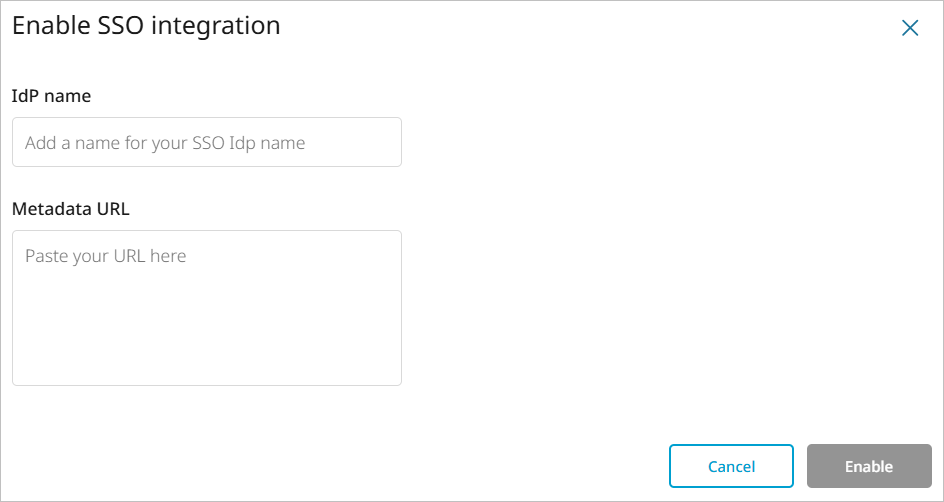
Task: Dismiss the dialog using the Cancel button
Action: (x=731, y=466)
